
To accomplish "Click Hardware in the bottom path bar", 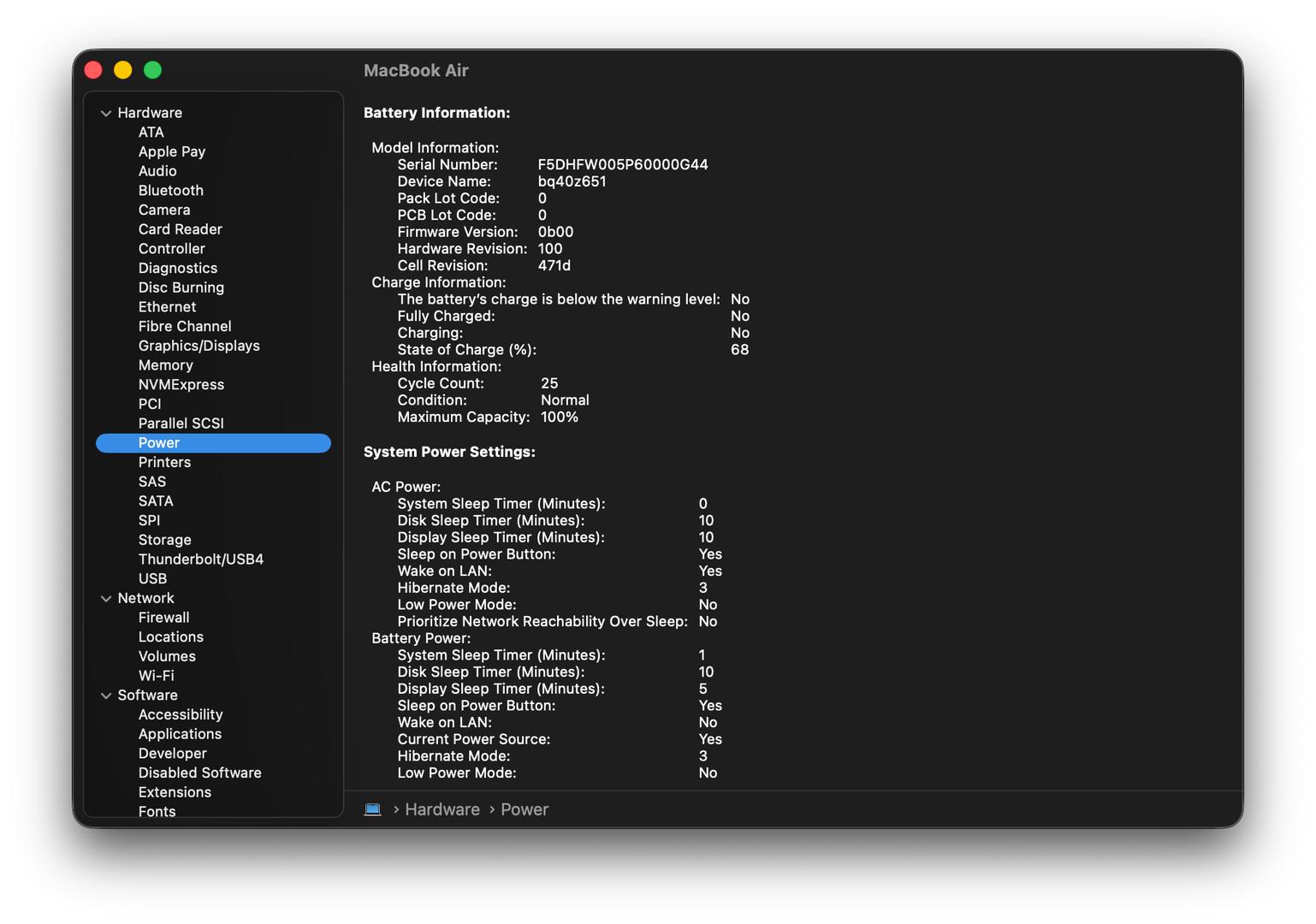I will click(x=442, y=809).
